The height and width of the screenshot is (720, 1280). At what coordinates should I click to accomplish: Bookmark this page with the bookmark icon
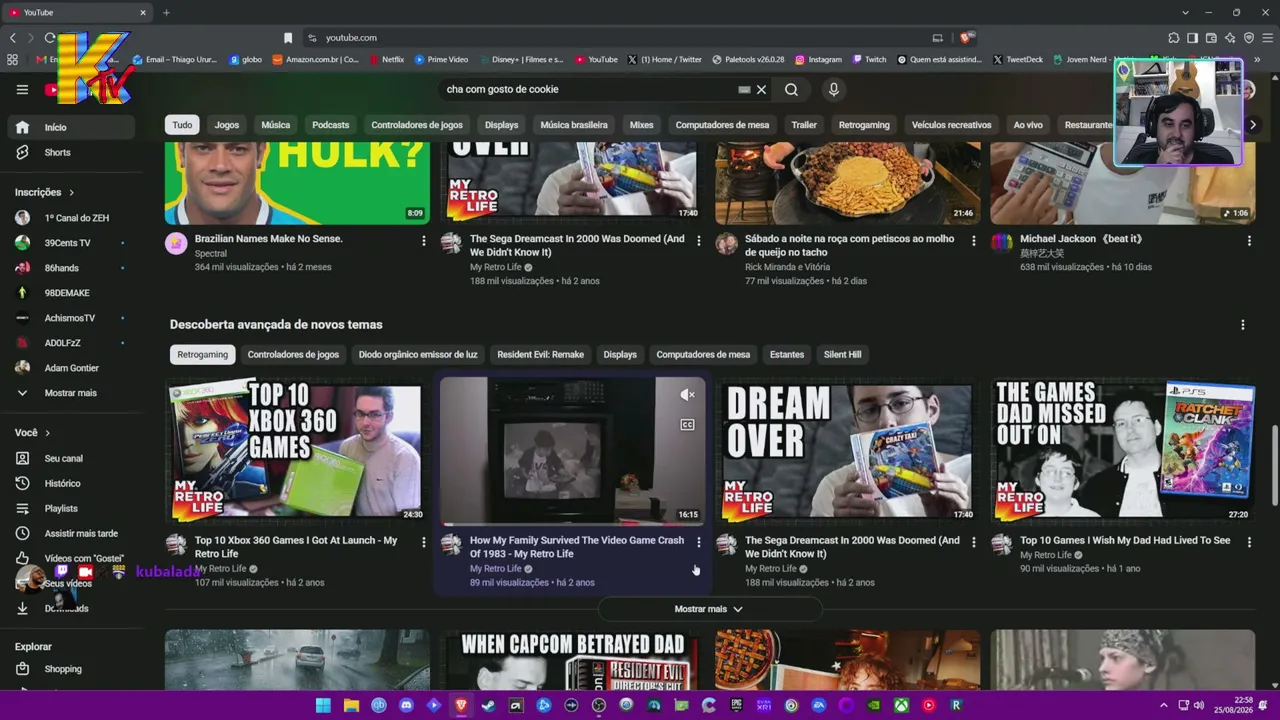288,38
